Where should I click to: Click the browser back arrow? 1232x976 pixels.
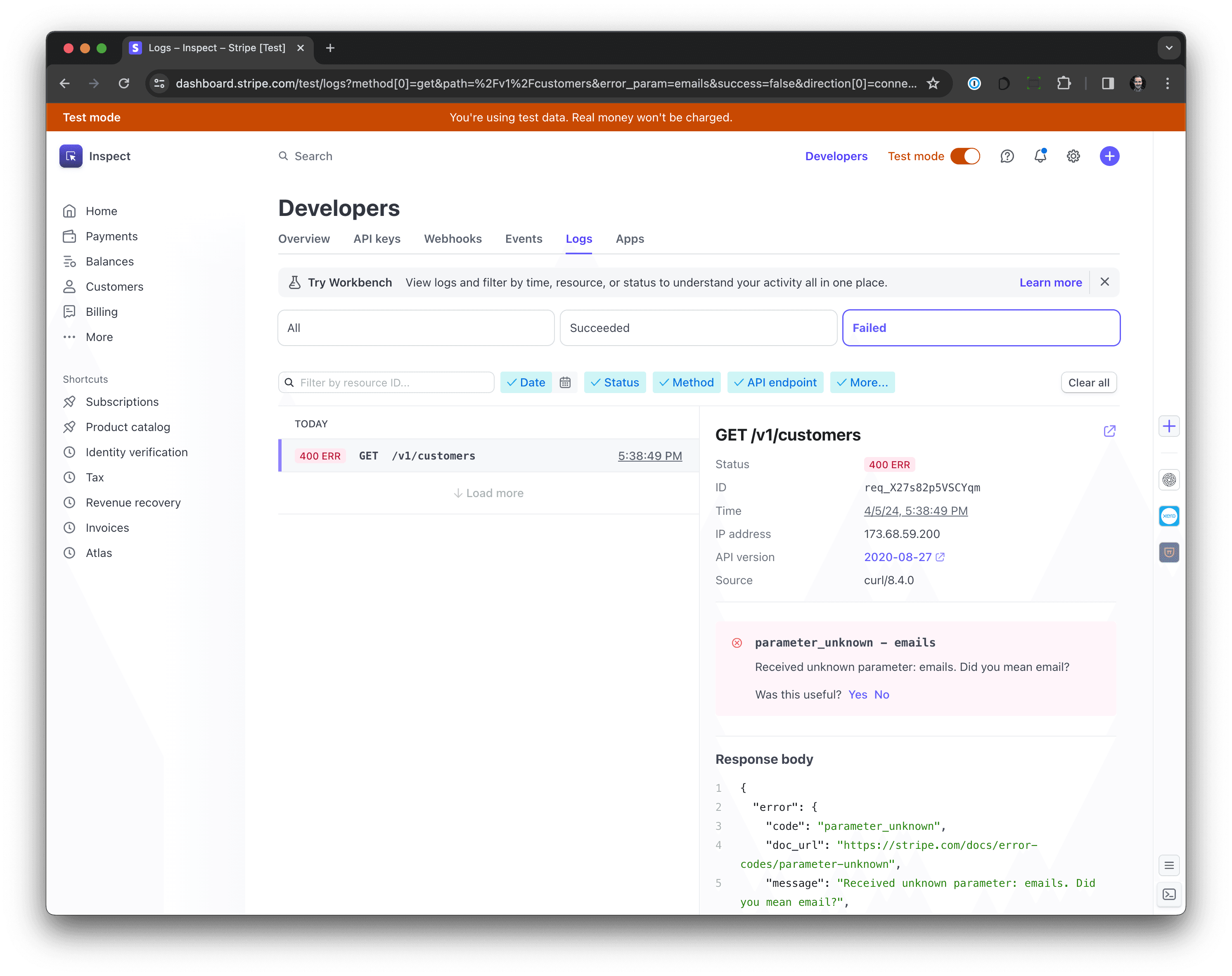coord(64,83)
